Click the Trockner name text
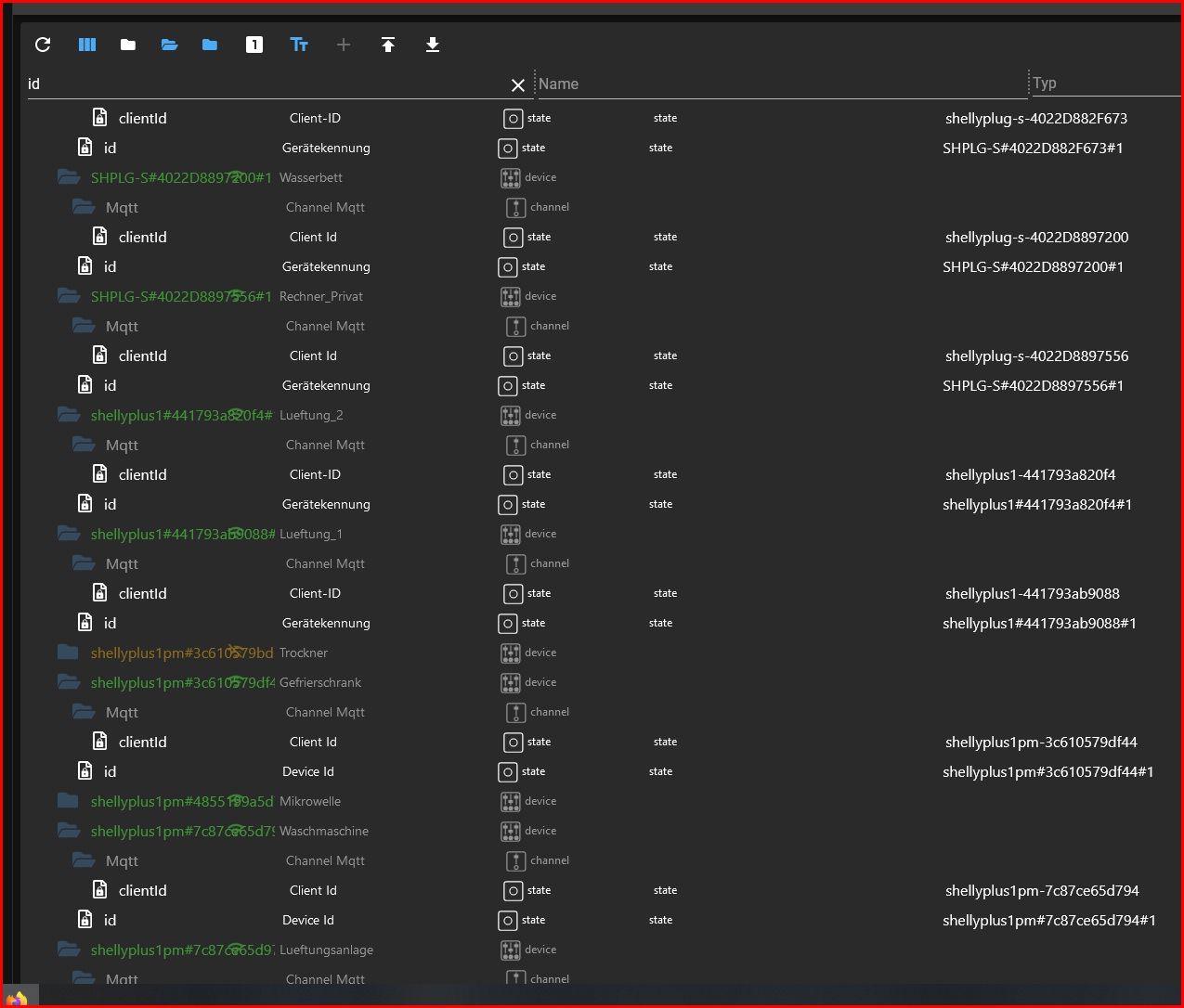The width and height of the screenshot is (1184, 1008). coord(304,653)
